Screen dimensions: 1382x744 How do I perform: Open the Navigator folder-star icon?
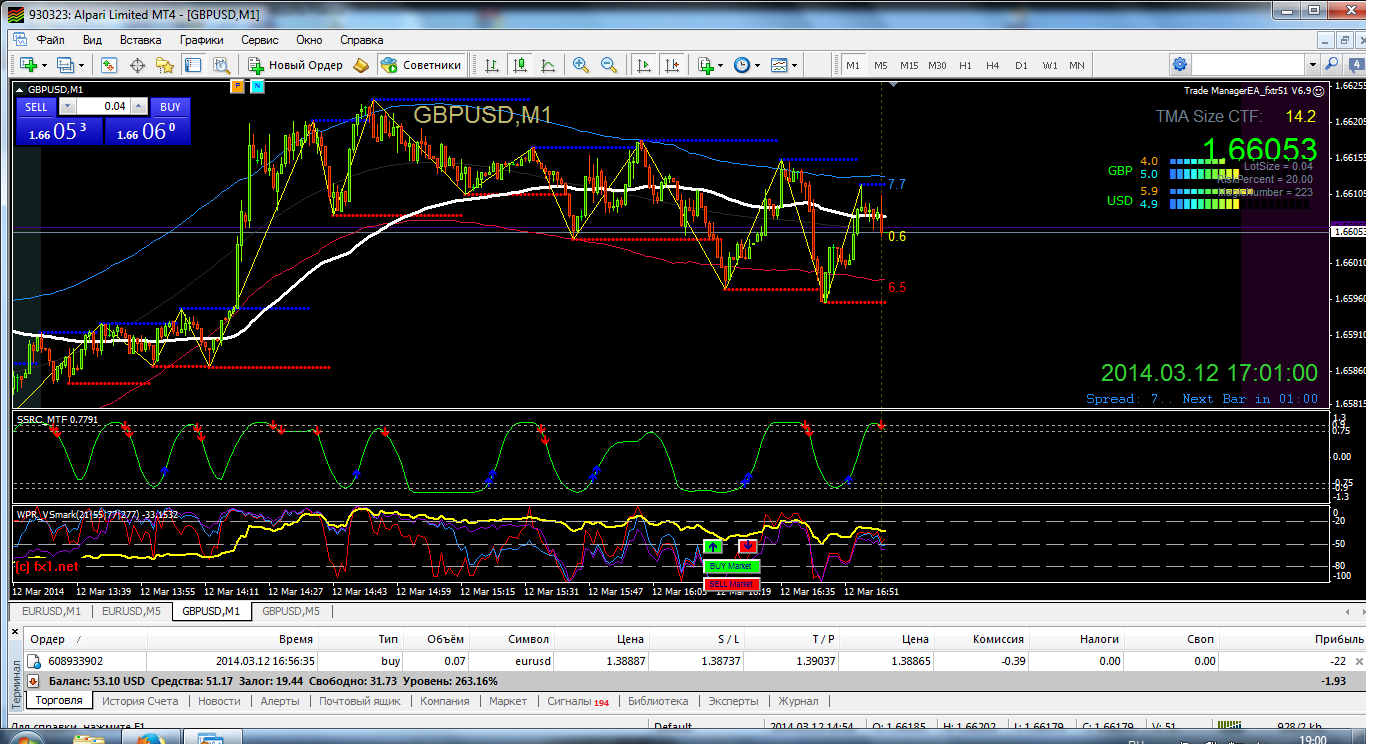click(x=165, y=65)
